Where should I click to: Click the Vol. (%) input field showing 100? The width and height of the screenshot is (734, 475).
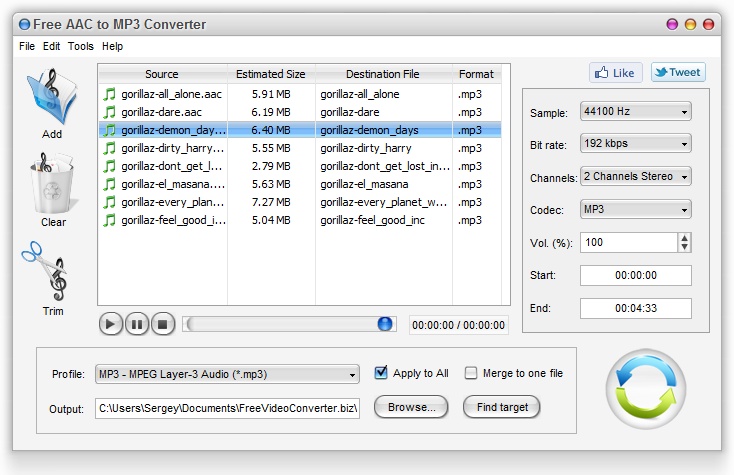pos(629,242)
